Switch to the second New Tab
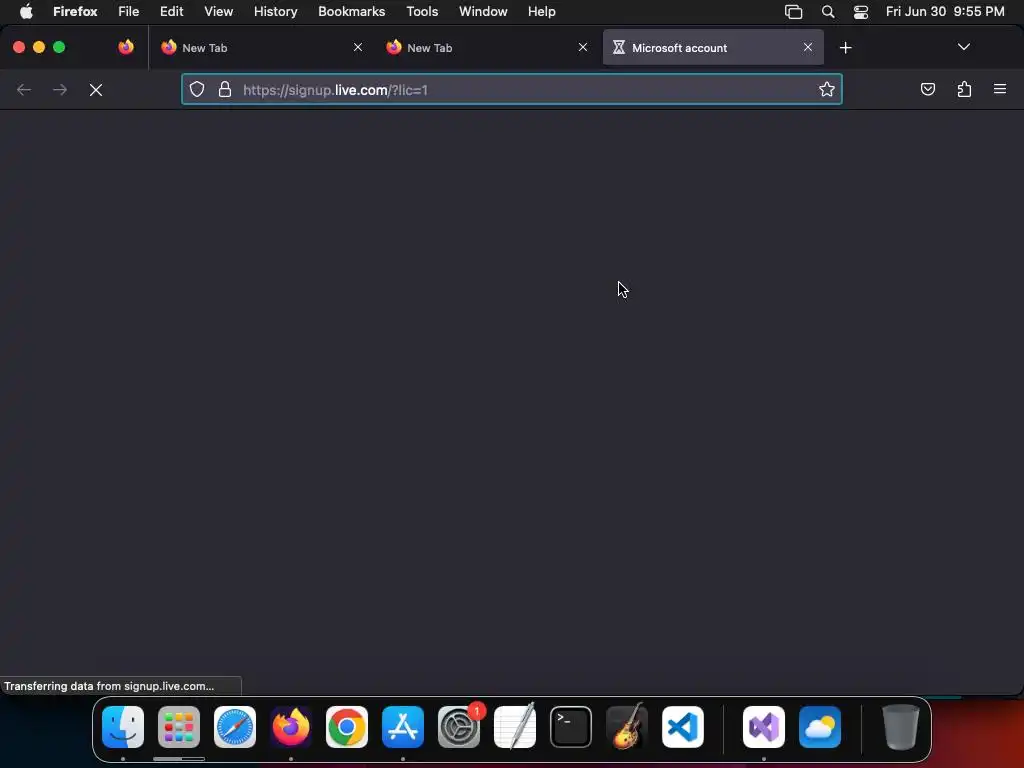The image size is (1024, 768). point(487,48)
